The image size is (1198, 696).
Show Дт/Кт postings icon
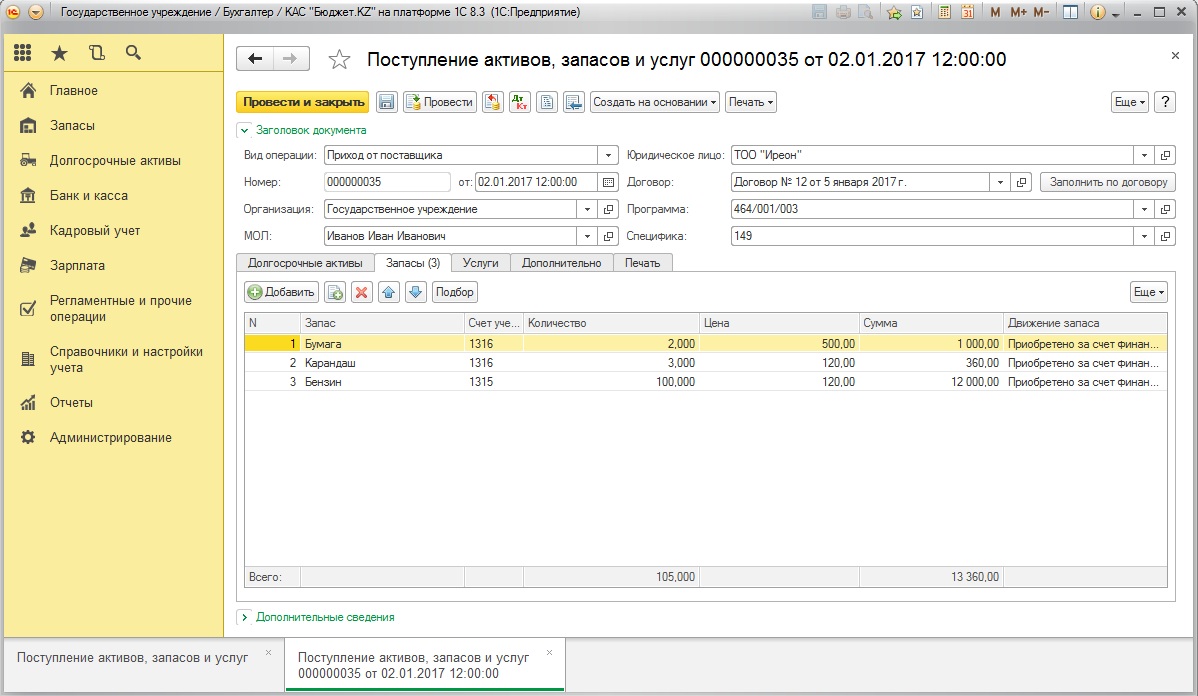point(520,102)
